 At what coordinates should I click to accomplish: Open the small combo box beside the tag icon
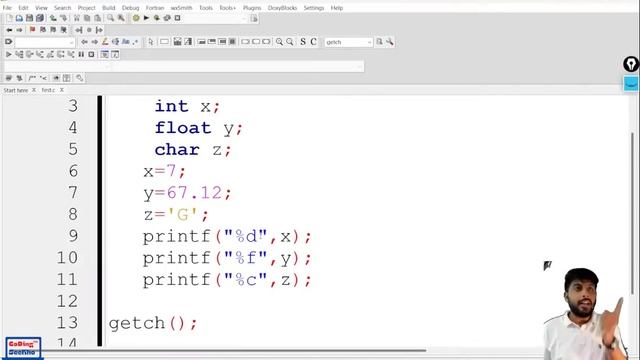click(45, 42)
